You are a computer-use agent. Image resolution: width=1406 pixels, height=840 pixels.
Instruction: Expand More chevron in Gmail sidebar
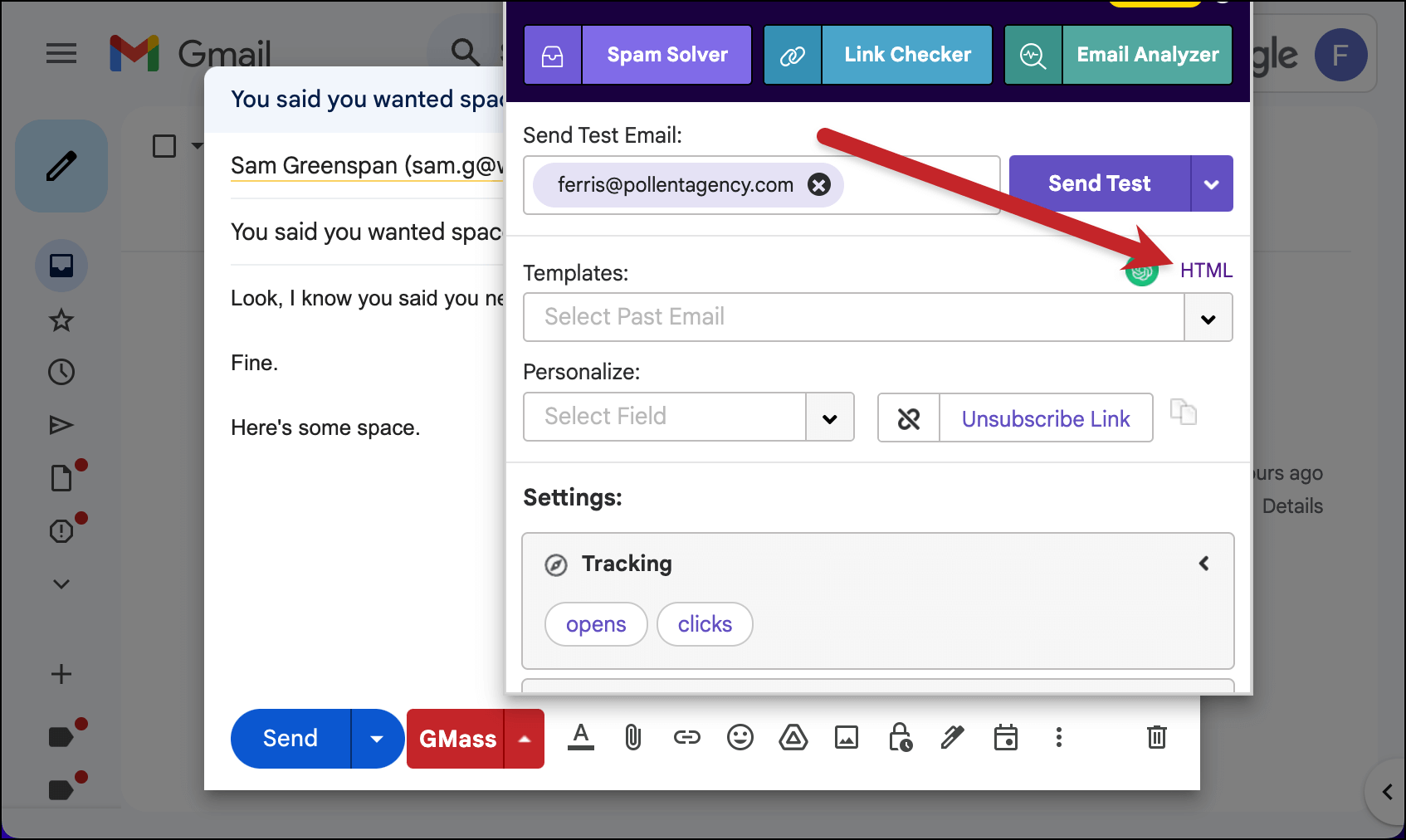pyautogui.click(x=61, y=584)
